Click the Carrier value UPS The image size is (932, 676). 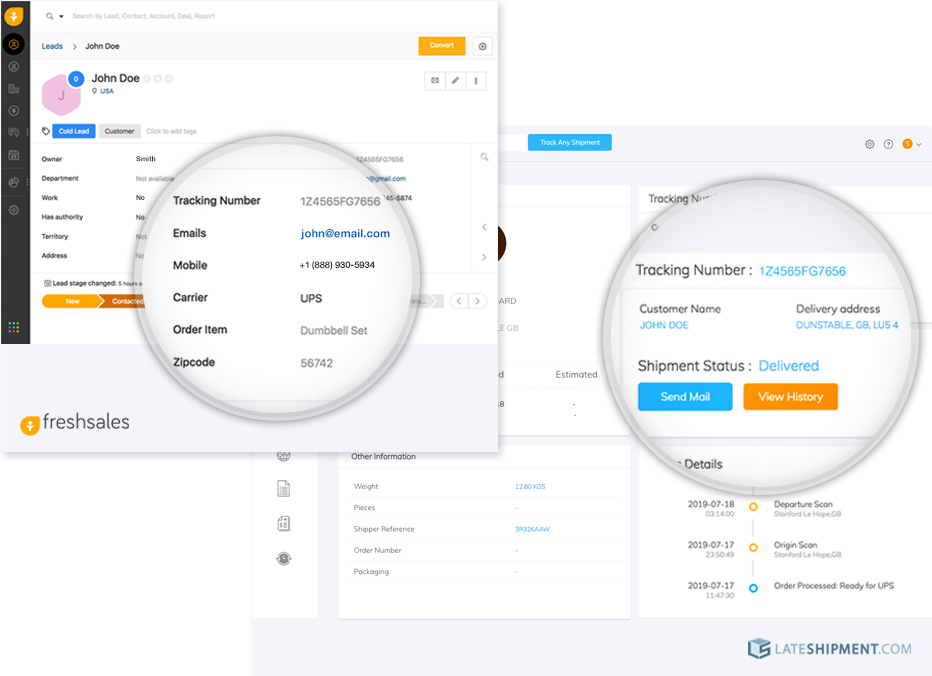point(311,298)
